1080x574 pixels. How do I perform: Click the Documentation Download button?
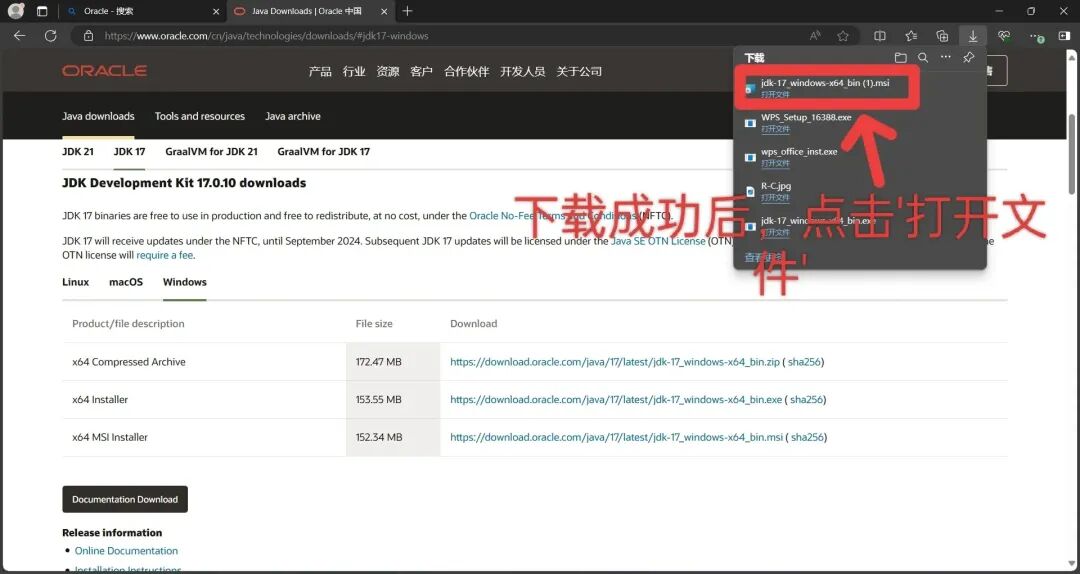[125, 500]
